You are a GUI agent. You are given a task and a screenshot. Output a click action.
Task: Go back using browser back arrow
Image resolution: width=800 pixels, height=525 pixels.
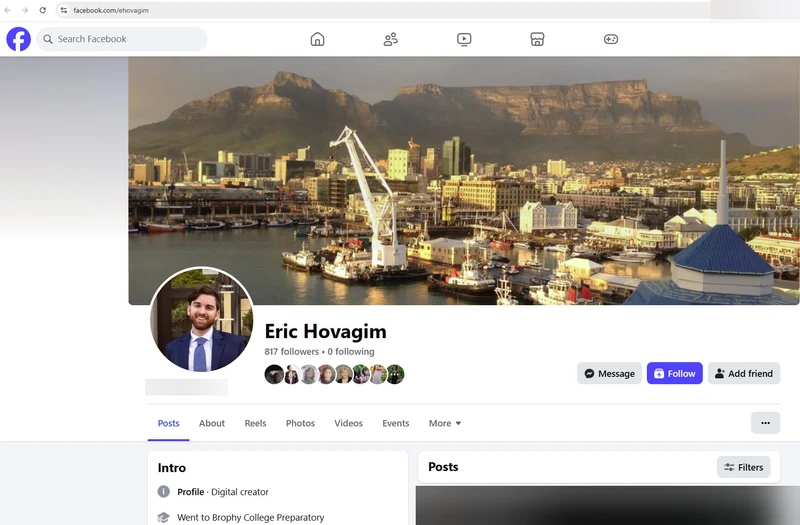tap(8, 10)
